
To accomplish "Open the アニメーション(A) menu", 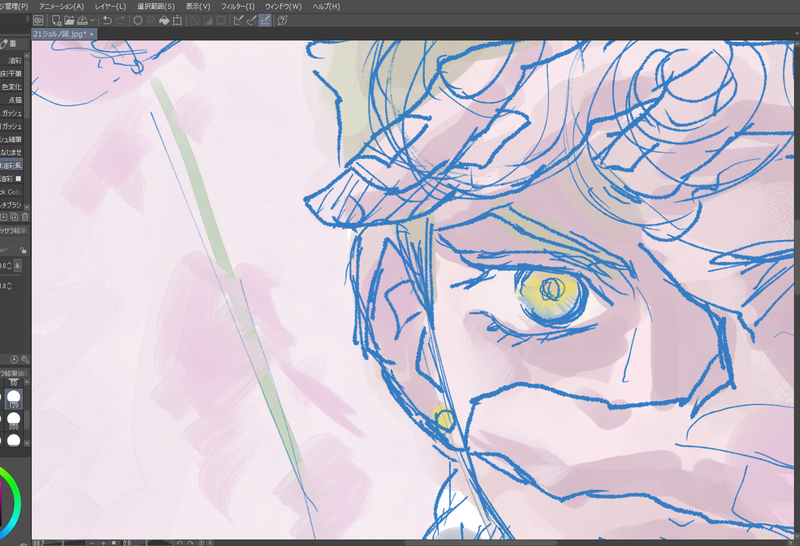I will point(61,6).
